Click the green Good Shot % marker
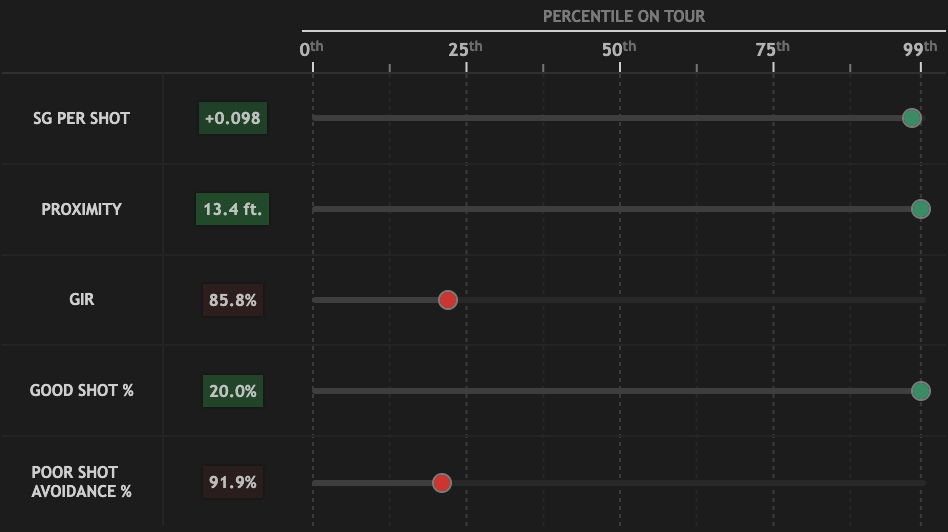This screenshot has width=948, height=532. (x=921, y=391)
